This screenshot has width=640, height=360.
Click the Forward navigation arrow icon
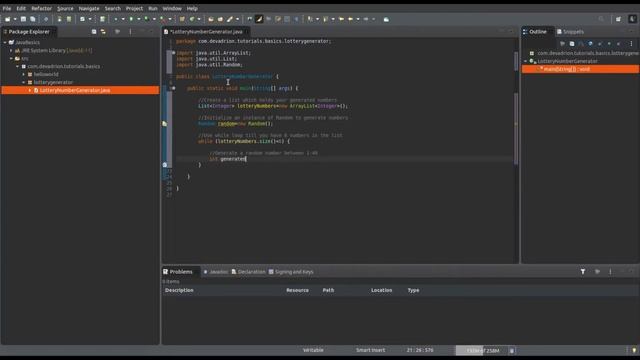(366, 19)
